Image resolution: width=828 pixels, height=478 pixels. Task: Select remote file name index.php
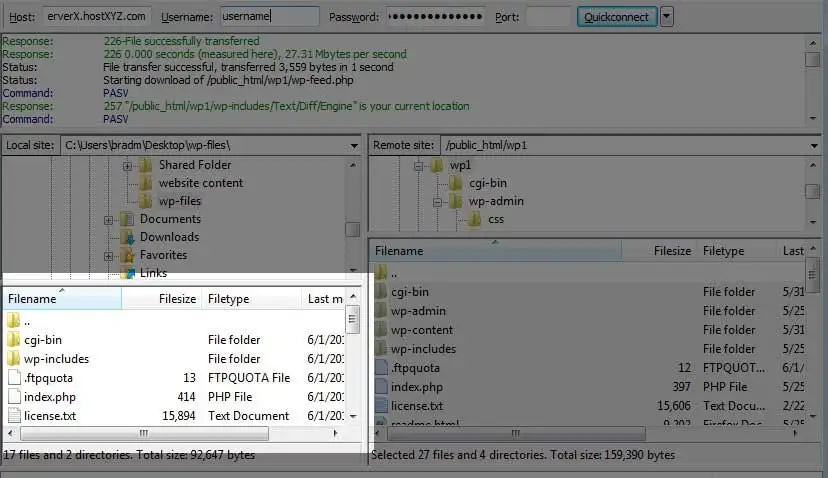[417, 387]
